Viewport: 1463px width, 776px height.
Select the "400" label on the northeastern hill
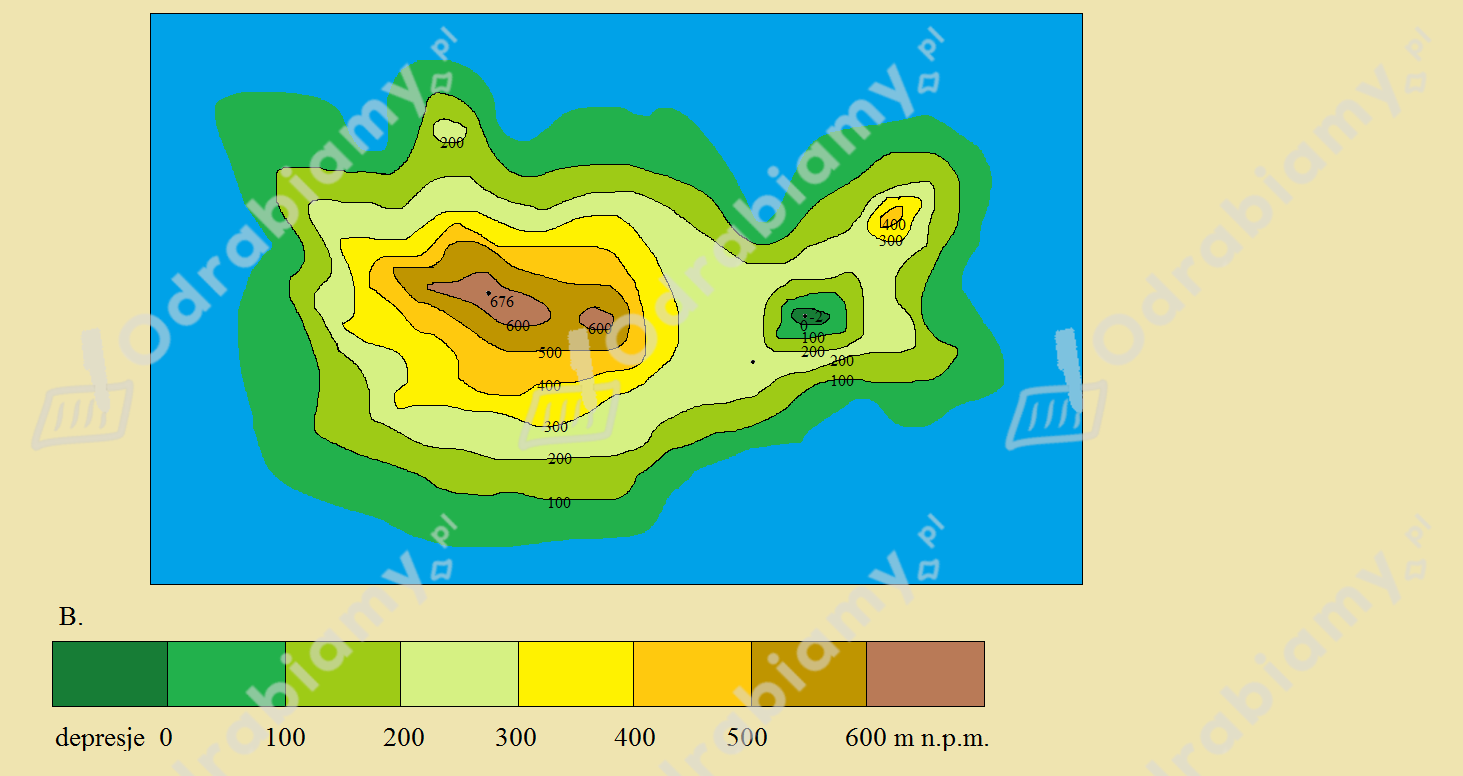click(894, 225)
